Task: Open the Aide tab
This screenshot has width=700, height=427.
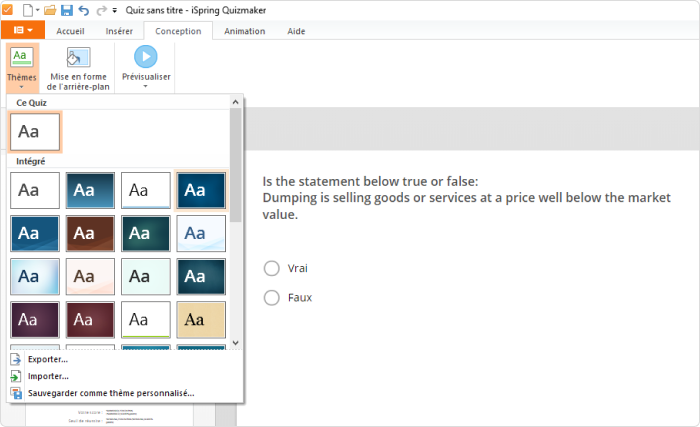Action: [x=296, y=31]
